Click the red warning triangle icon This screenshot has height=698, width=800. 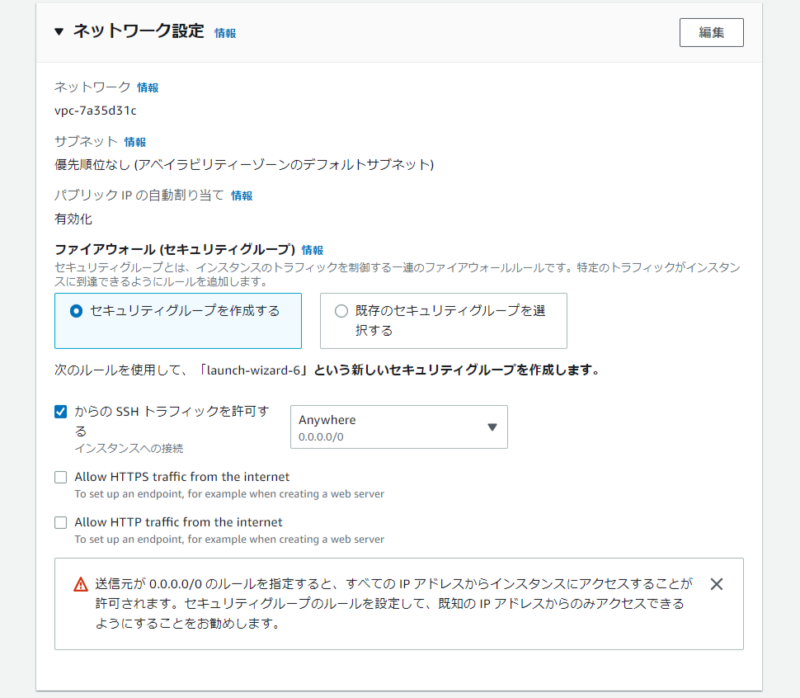81,584
